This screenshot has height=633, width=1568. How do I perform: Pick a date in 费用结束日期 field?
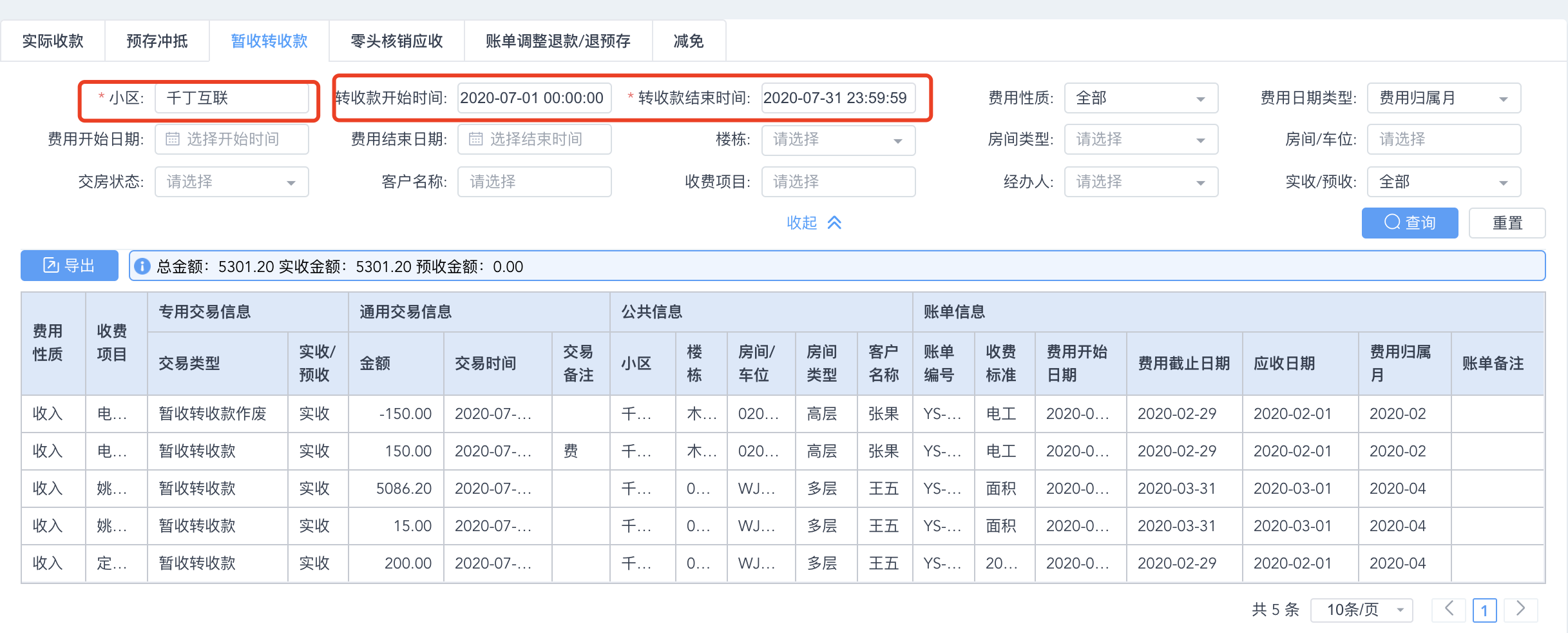535,139
